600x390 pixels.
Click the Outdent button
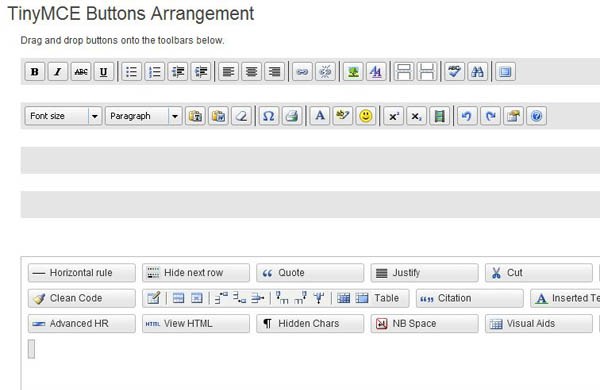[x=178, y=72]
